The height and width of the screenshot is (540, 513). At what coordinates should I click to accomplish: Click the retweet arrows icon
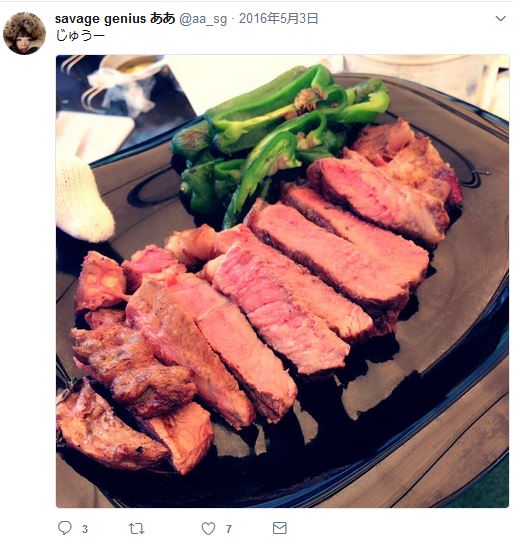[136, 528]
